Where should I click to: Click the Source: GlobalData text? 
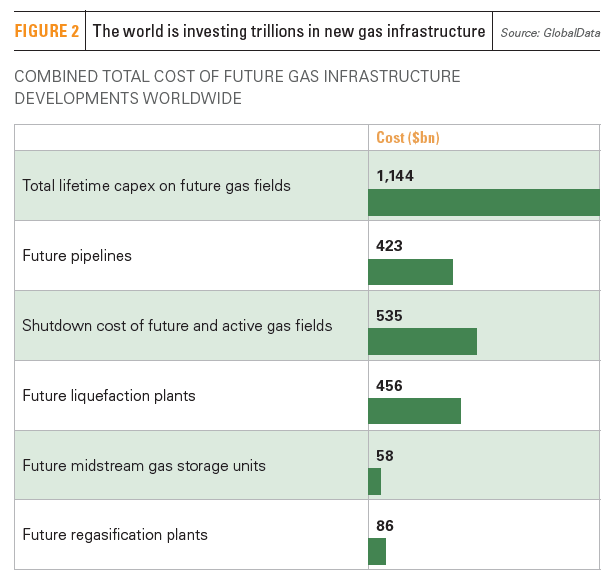coord(552,33)
